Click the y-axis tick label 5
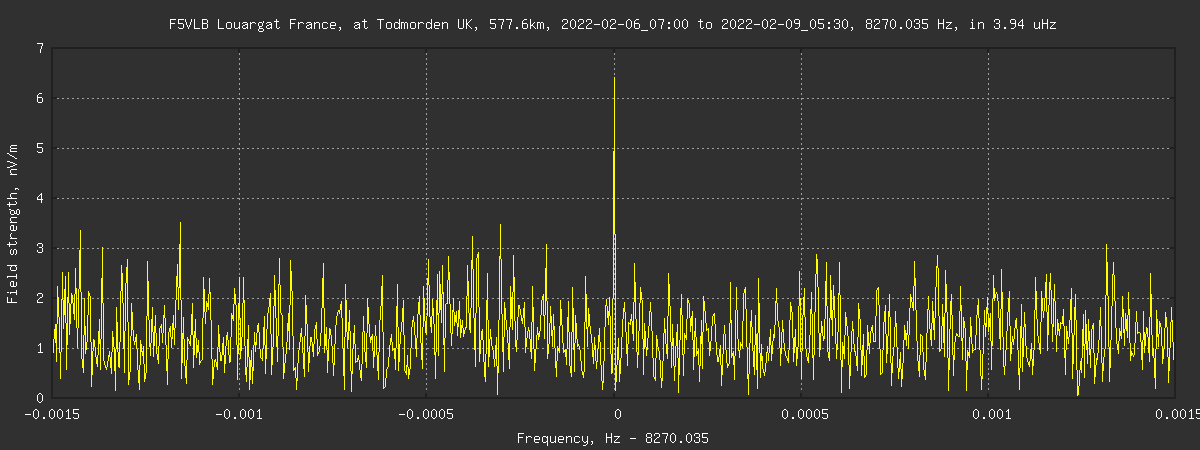 point(39,148)
